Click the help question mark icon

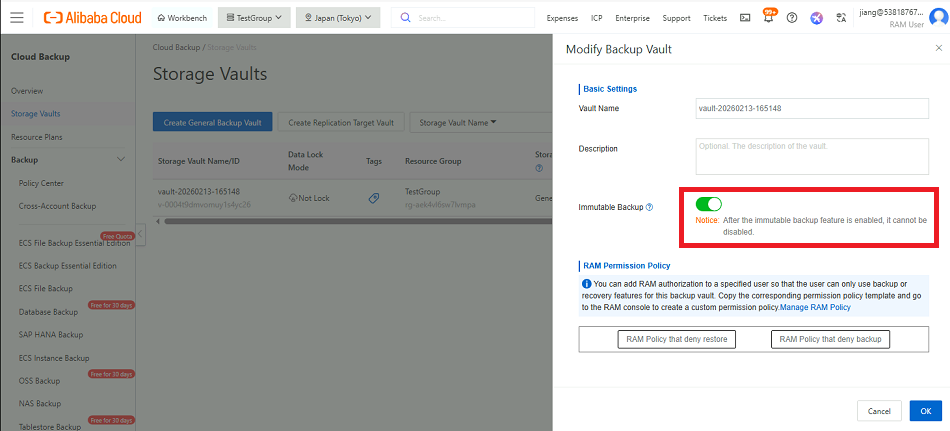coord(792,18)
